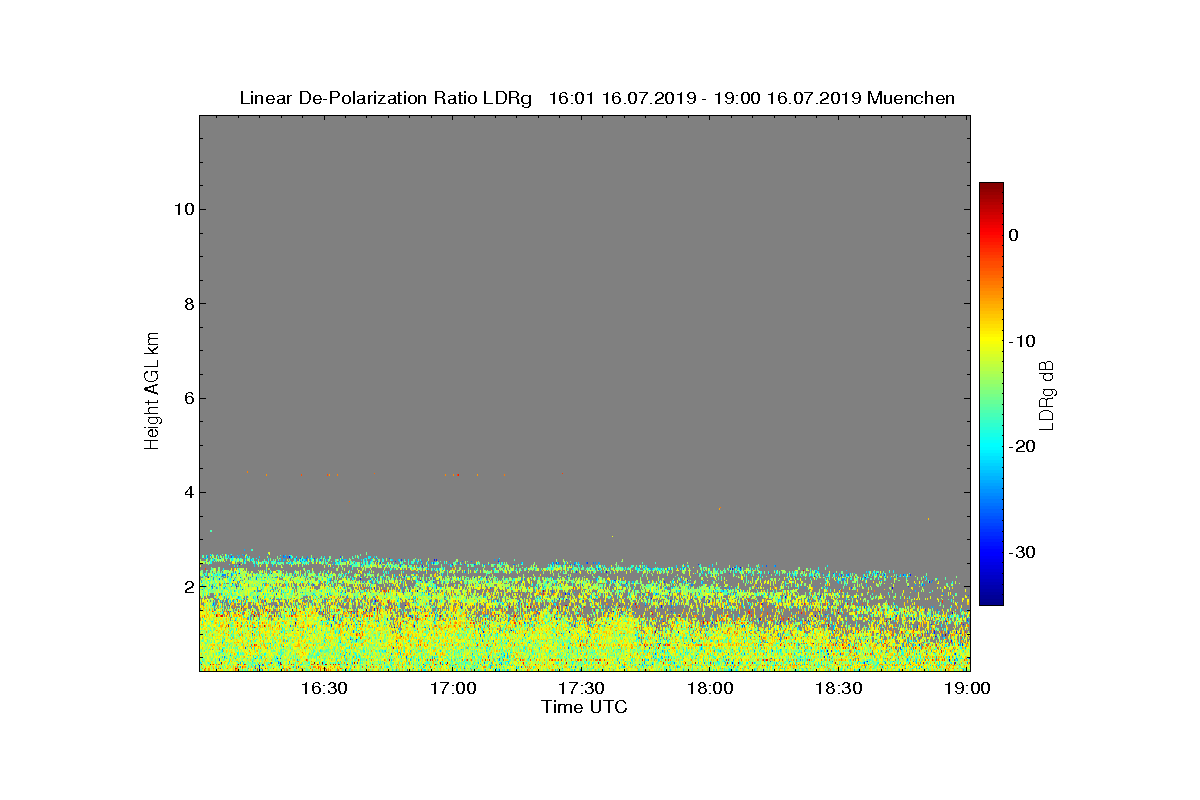Click the 4 km height label

(x=187, y=492)
